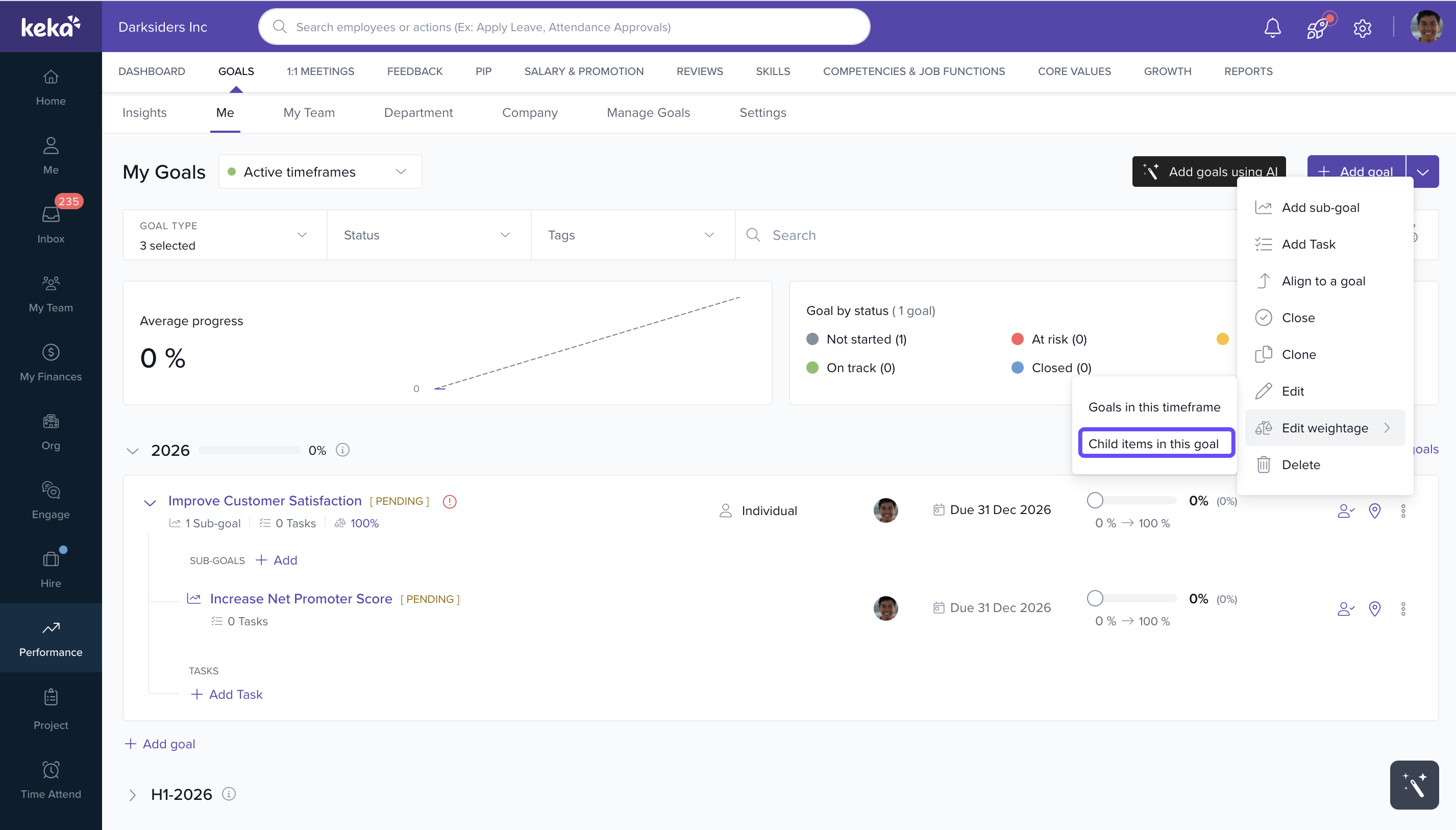Screen dimensions: 1456x830
Task: Expand the H1-2026 timeframe section
Action: 132,795
